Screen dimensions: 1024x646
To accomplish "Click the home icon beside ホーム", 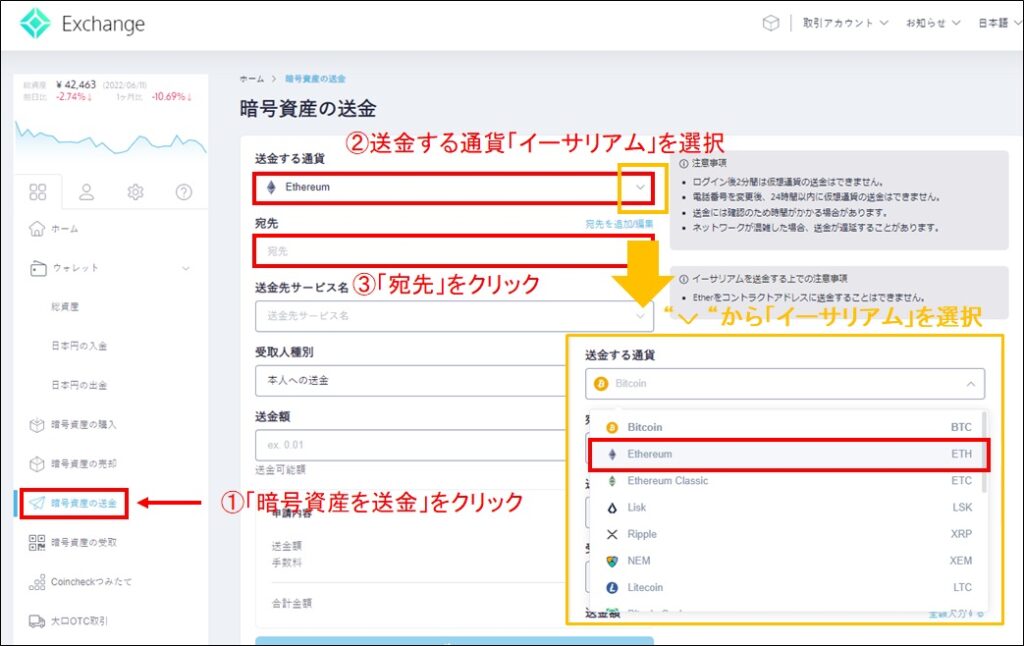I will (37, 229).
